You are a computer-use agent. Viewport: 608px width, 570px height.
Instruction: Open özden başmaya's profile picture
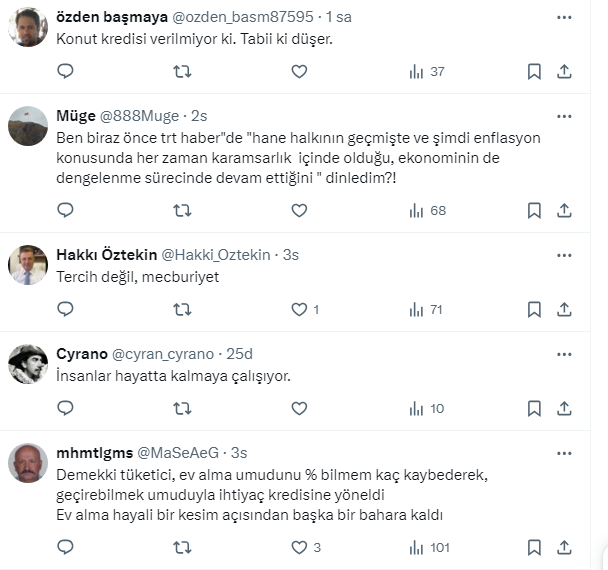28,27
